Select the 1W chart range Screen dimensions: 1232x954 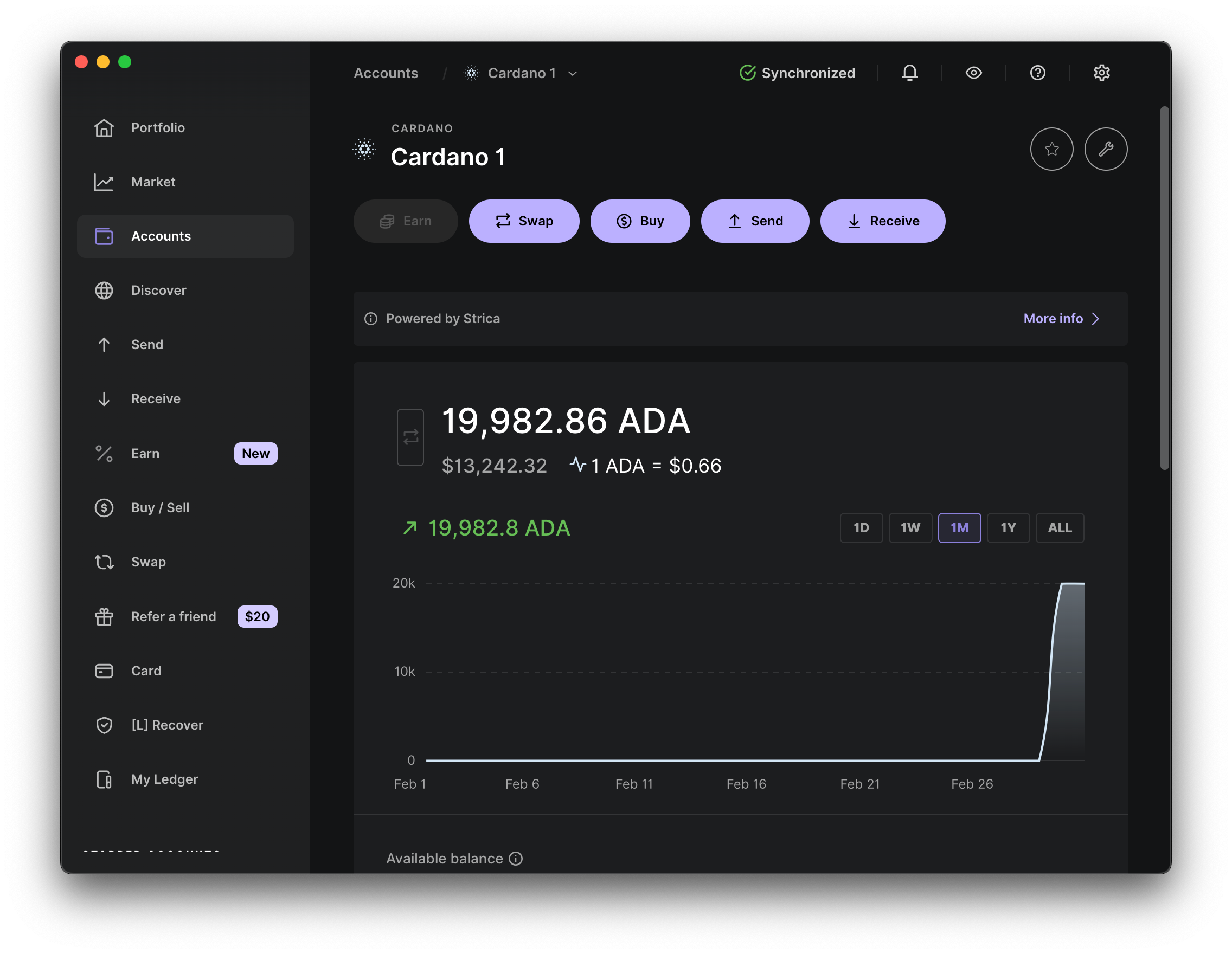(x=910, y=528)
